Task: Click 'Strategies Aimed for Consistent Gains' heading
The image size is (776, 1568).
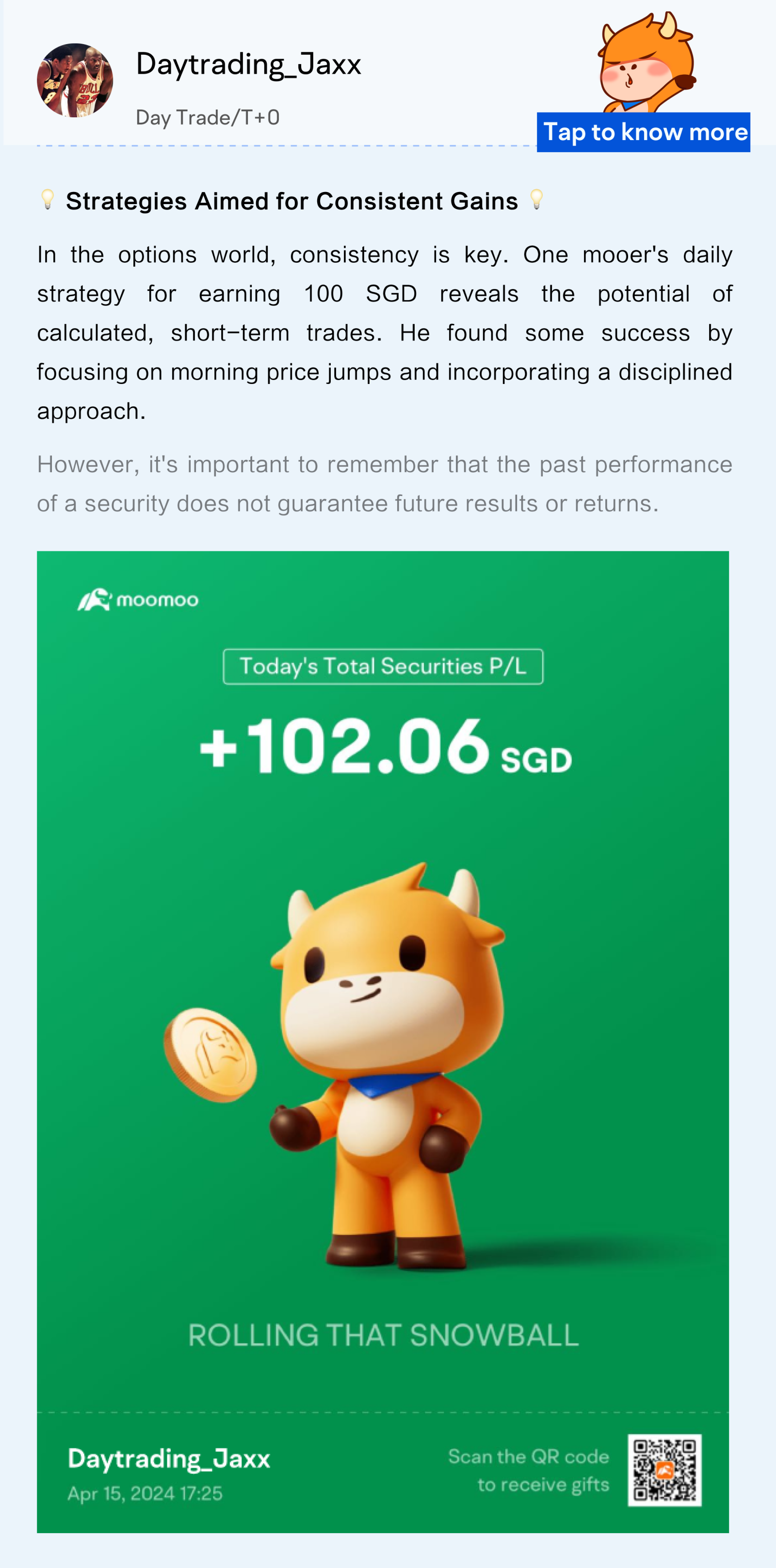Action: [292, 202]
